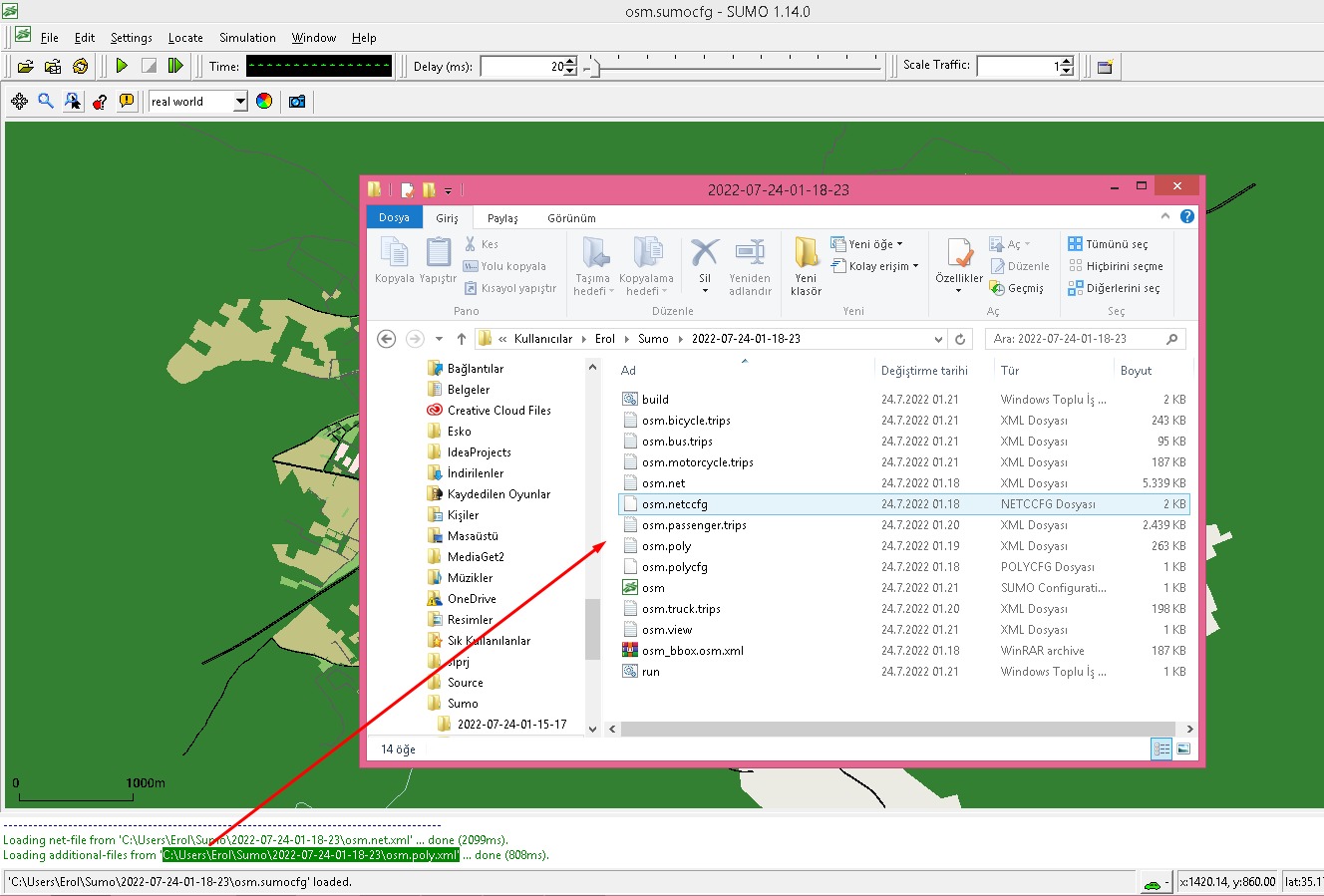Create a new view with the window icon
Image resolution: width=1324 pixels, height=896 pixels.
tap(1105, 66)
